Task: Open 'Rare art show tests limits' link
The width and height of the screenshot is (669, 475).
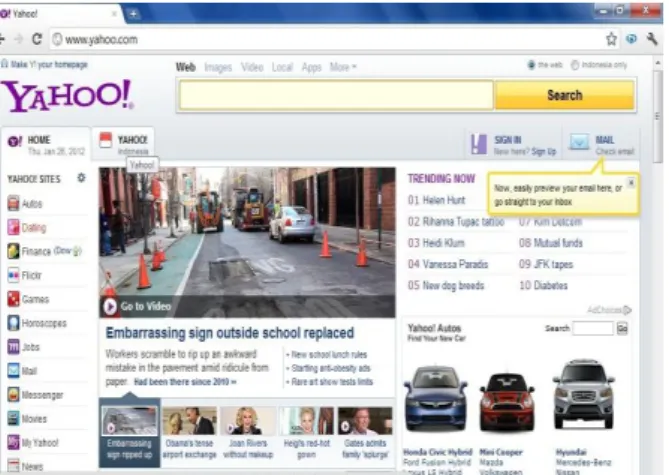Action: point(332,382)
